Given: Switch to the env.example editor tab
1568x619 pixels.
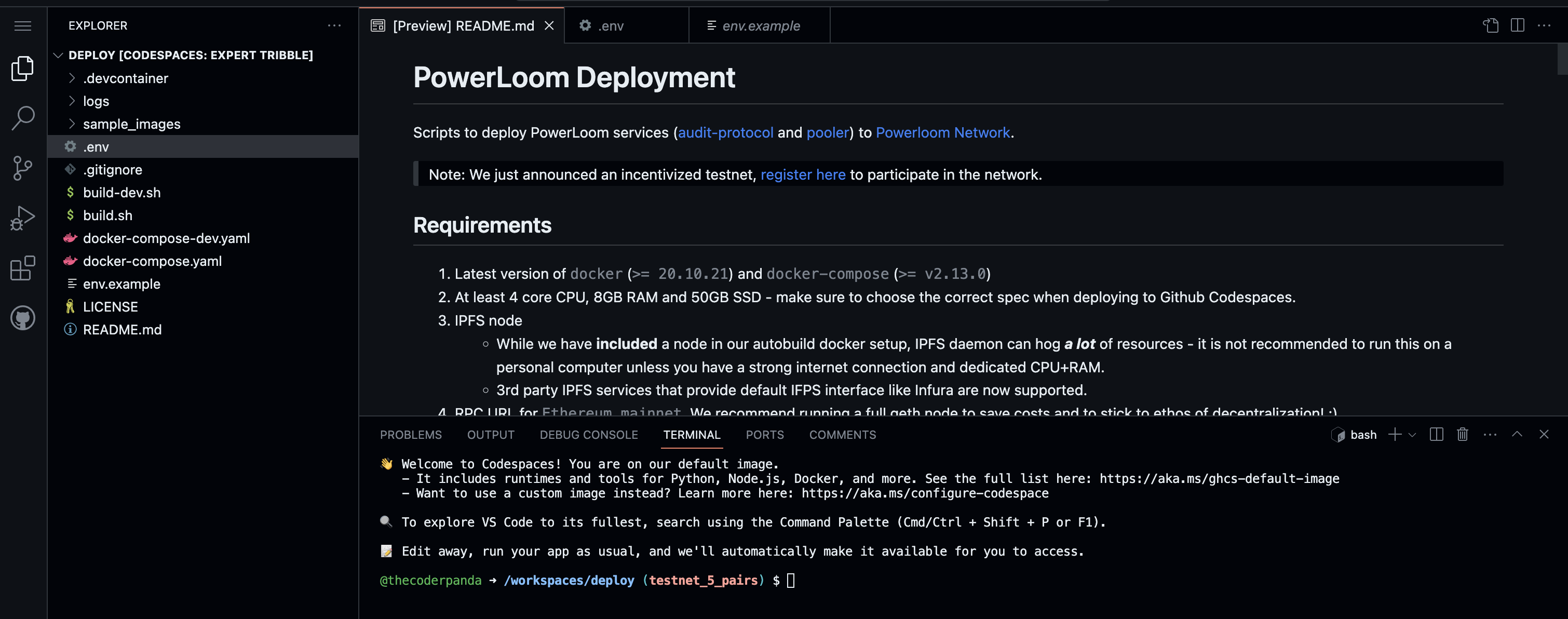Looking at the screenshot, I should 760,25.
